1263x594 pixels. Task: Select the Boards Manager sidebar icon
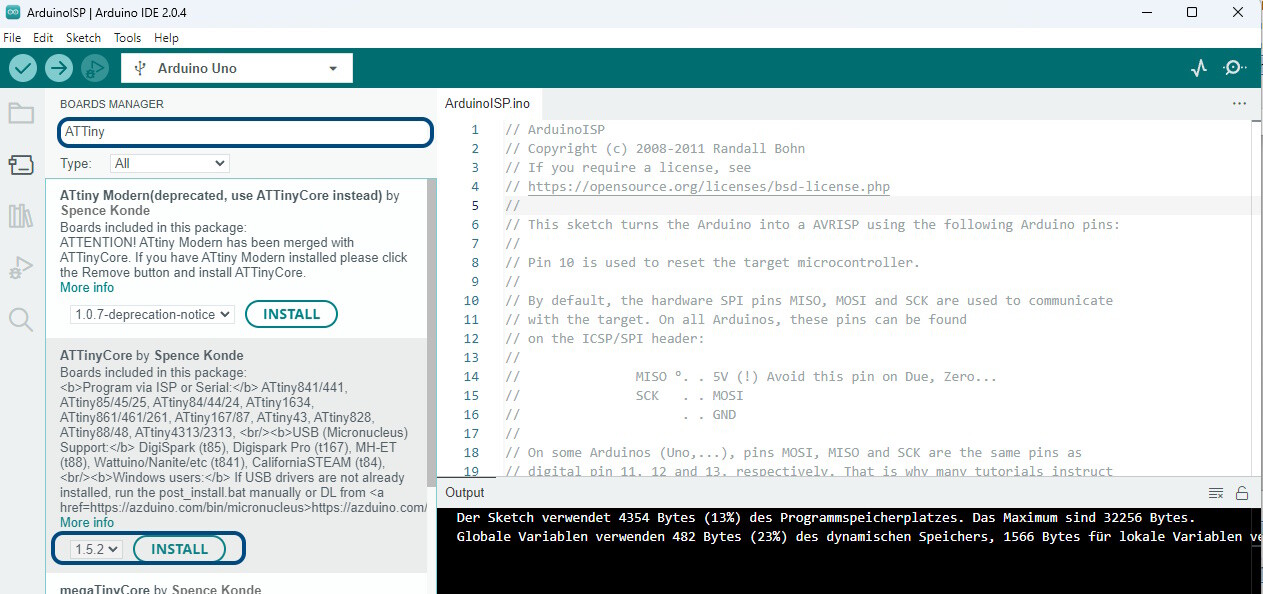click(21, 164)
